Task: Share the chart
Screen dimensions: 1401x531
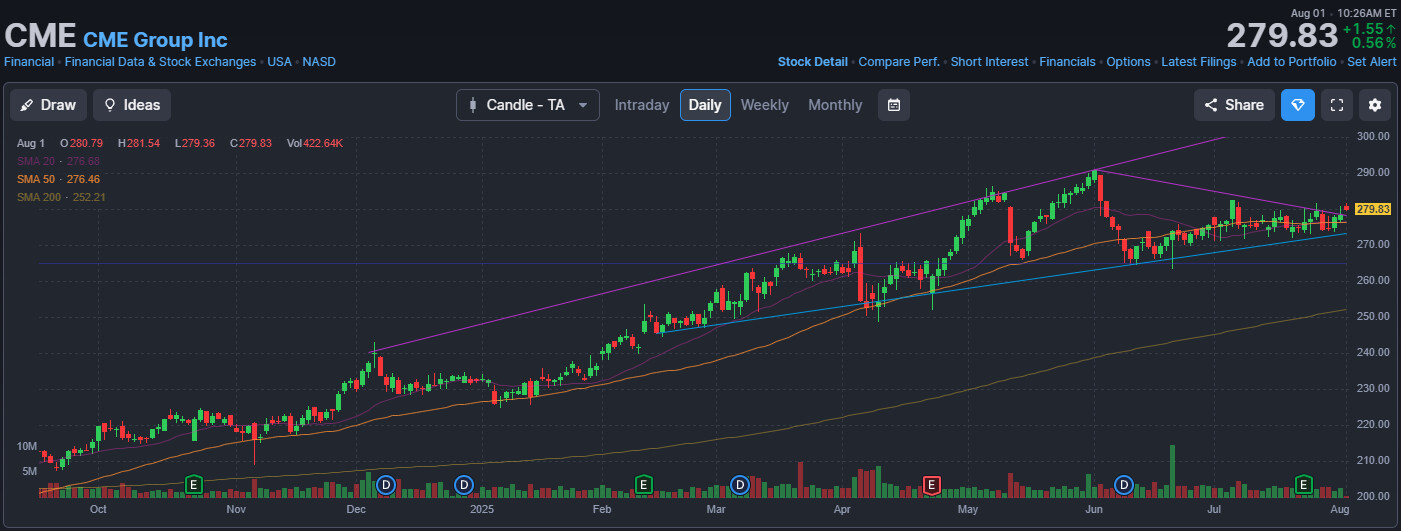Action: point(1234,105)
